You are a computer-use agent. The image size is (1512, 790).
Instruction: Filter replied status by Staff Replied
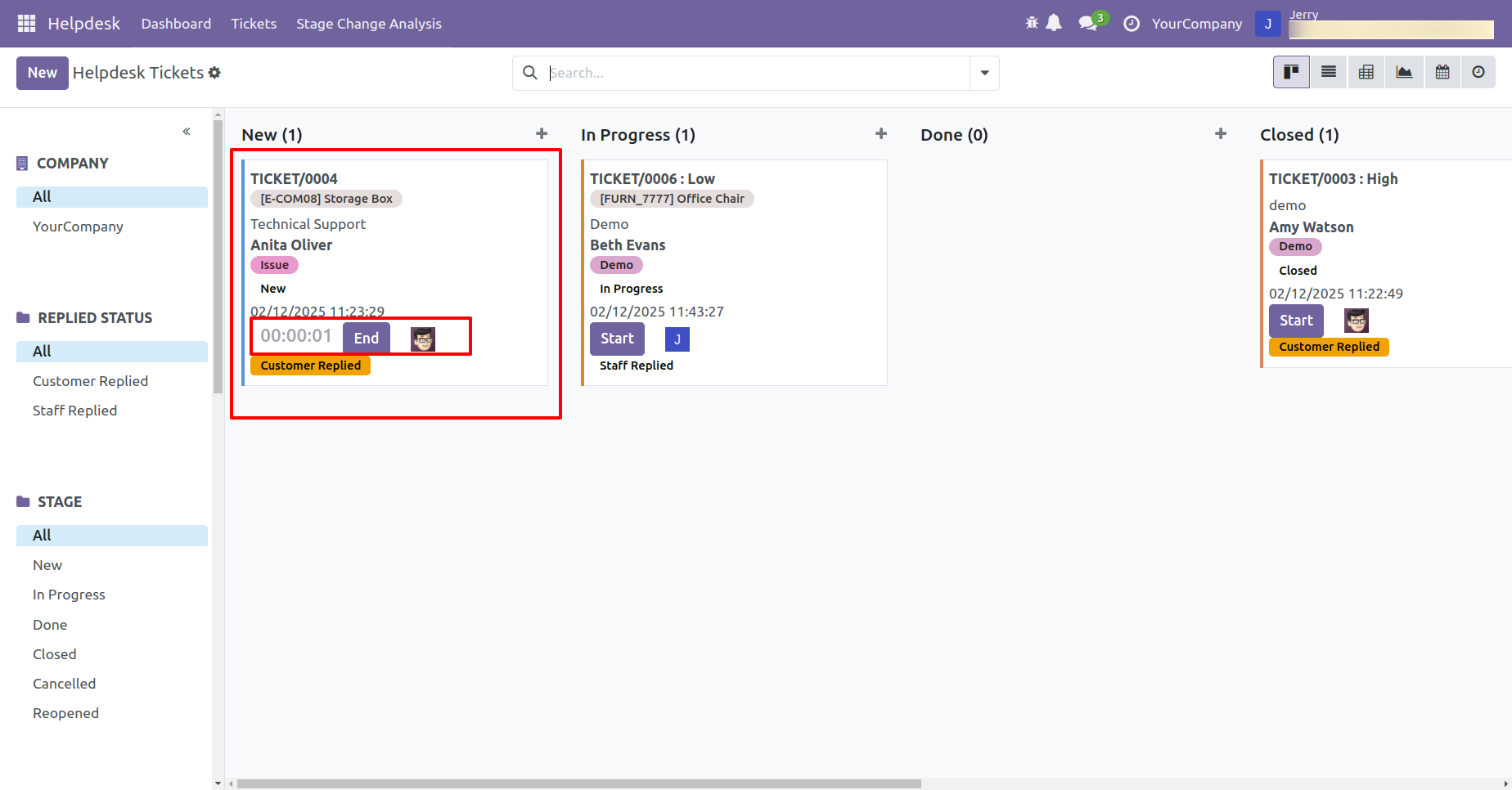tap(74, 411)
